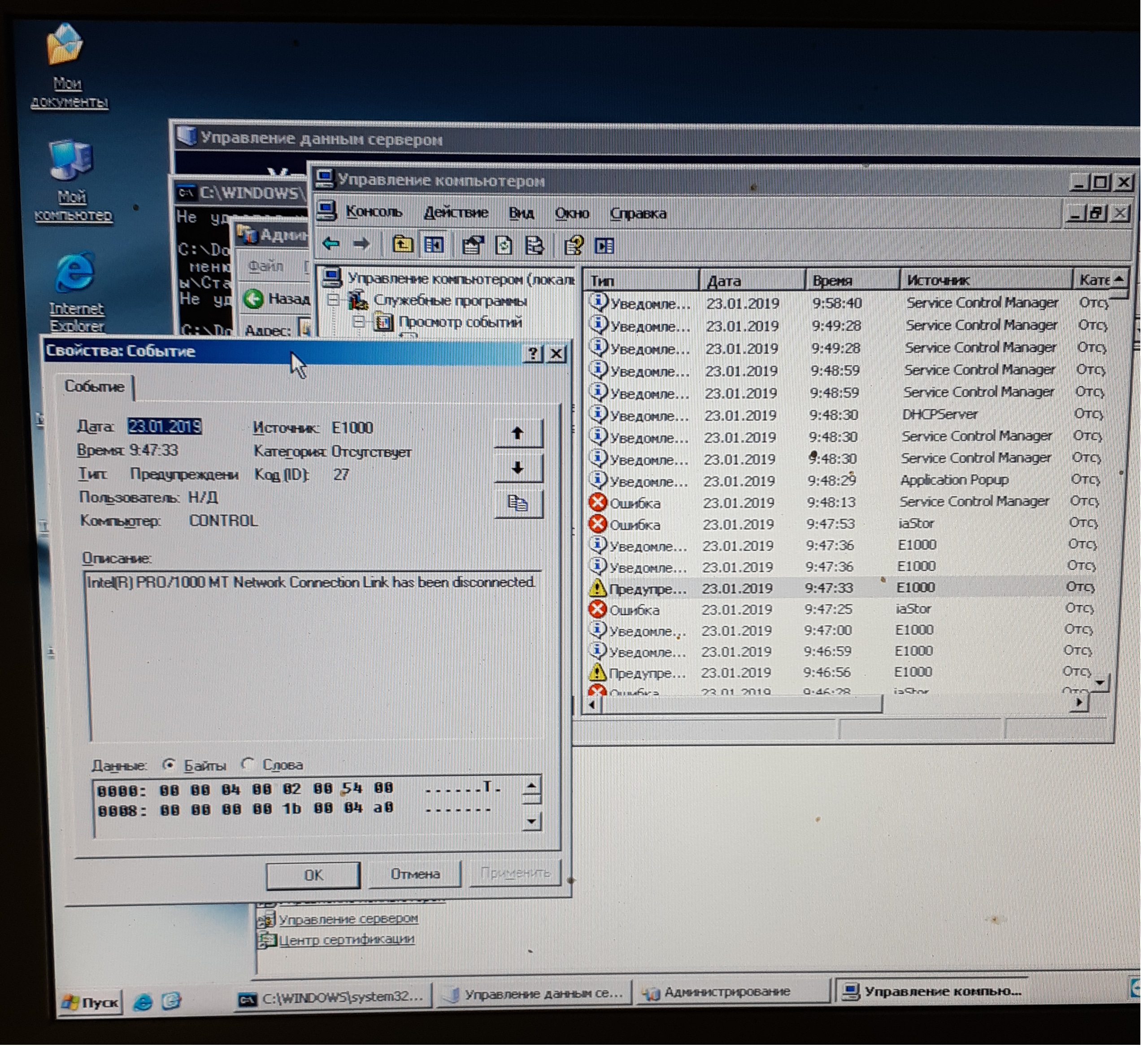Click the event list horizontal scroll right arrow

(x=1078, y=704)
